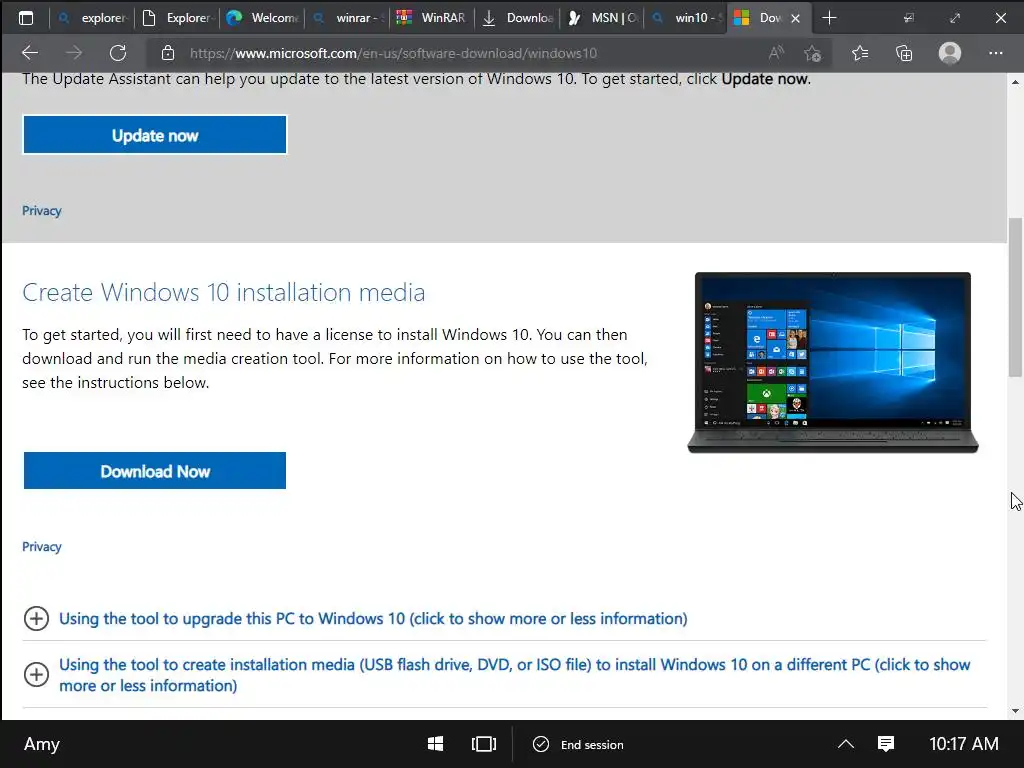Image resolution: width=1024 pixels, height=768 pixels.
Task: Open Task View on taskbar
Action: pos(483,744)
